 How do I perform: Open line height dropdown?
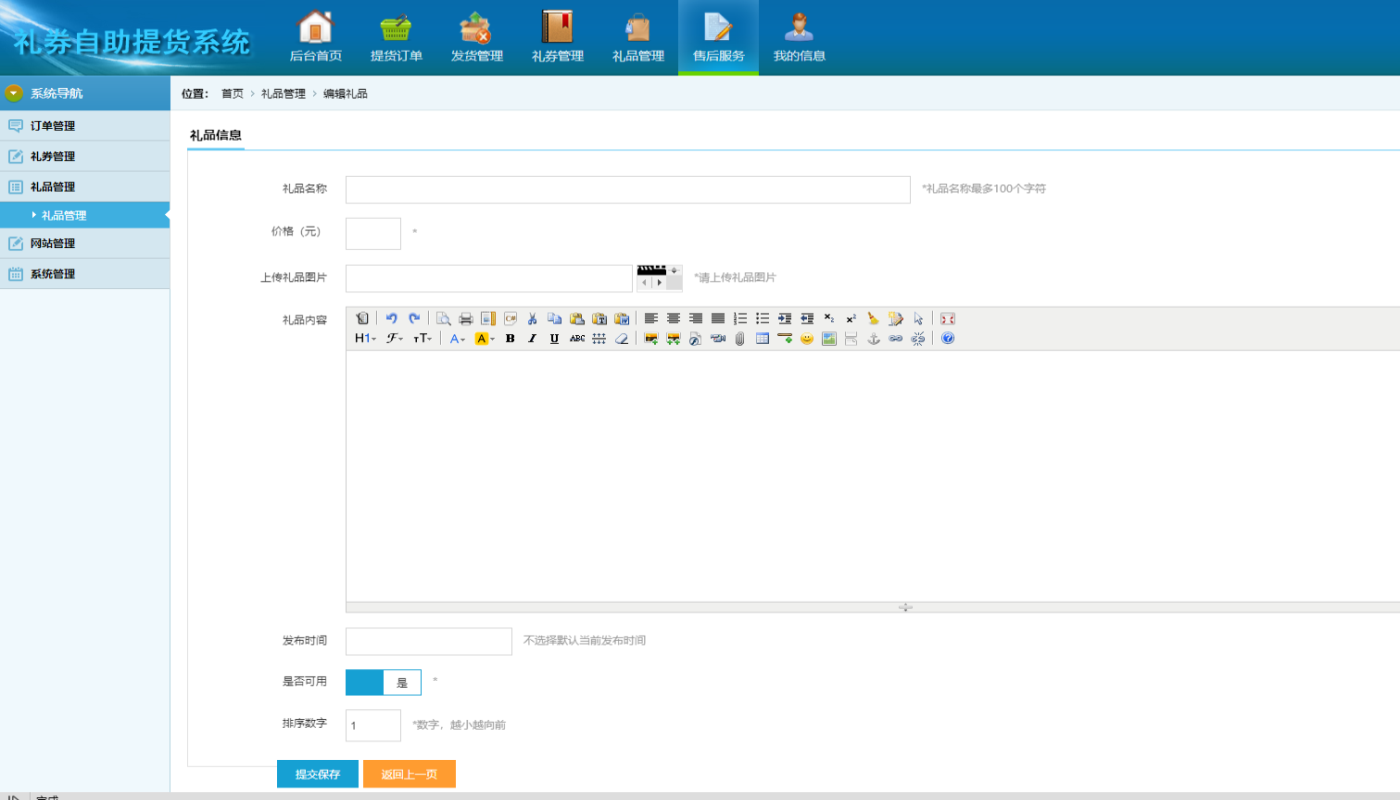pyautogui.click(x=599, y=339)
